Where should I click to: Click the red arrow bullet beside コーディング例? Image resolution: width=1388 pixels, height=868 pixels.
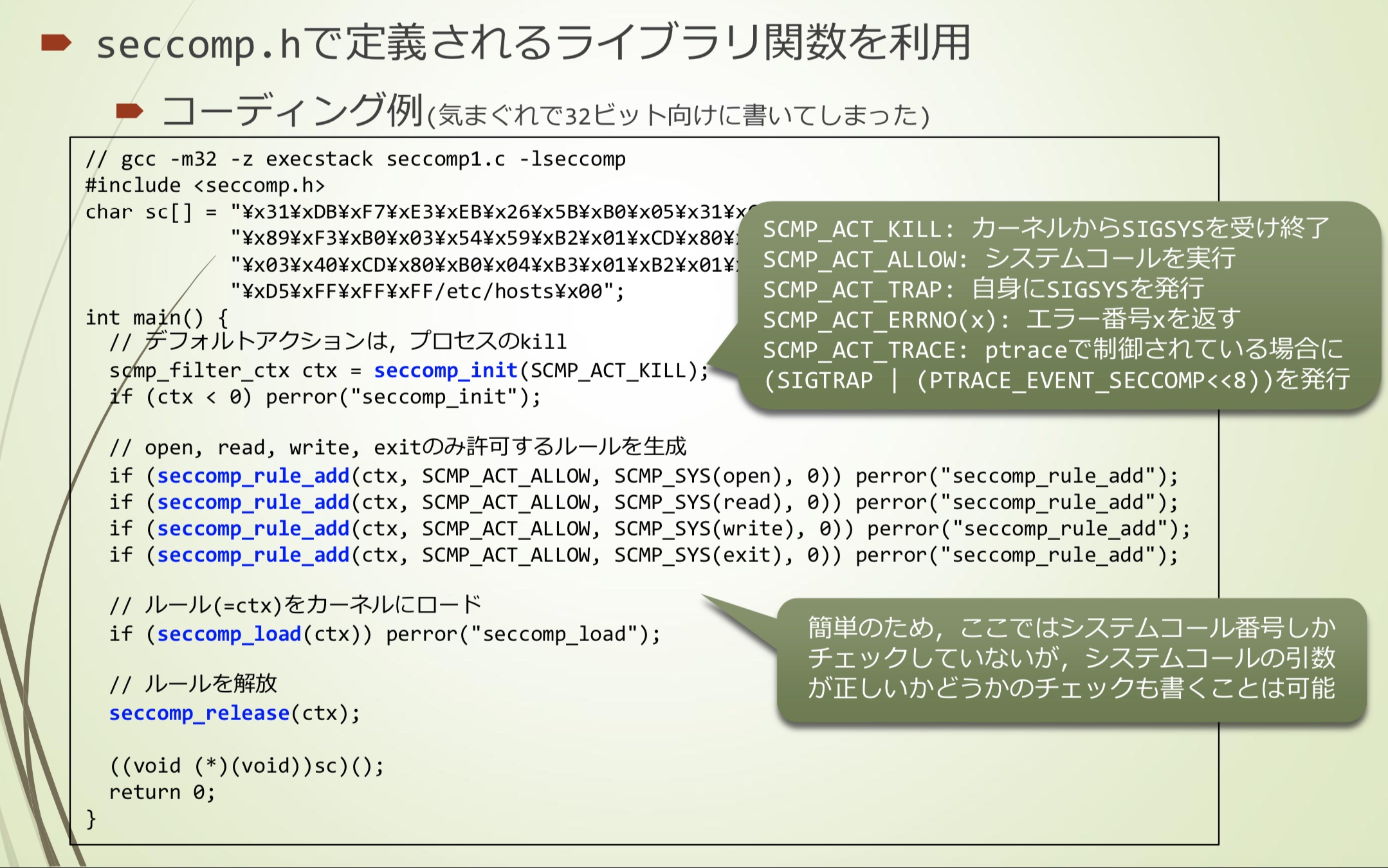click(x=129, y=111)
